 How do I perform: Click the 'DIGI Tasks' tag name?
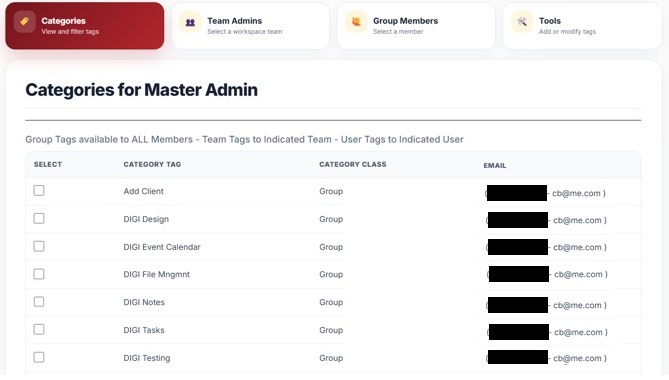tap(144, 330)
